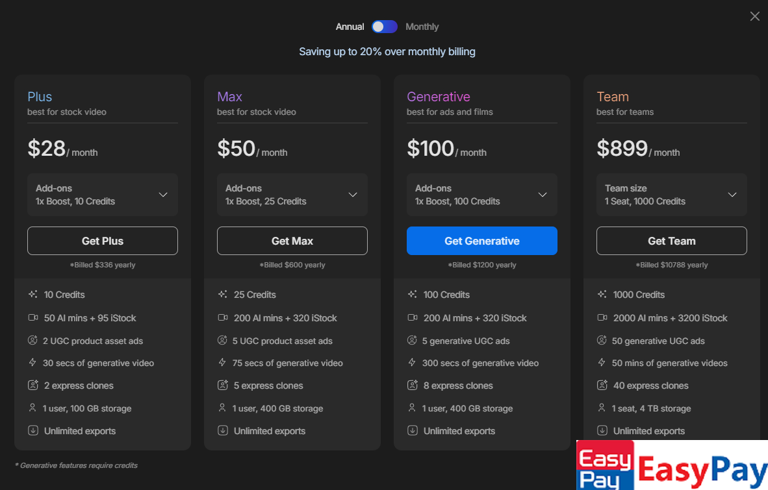This screenshot has height=490, width=768.
Task: Click the generative video bolt icon in Team plan
Action: point(602,363)
